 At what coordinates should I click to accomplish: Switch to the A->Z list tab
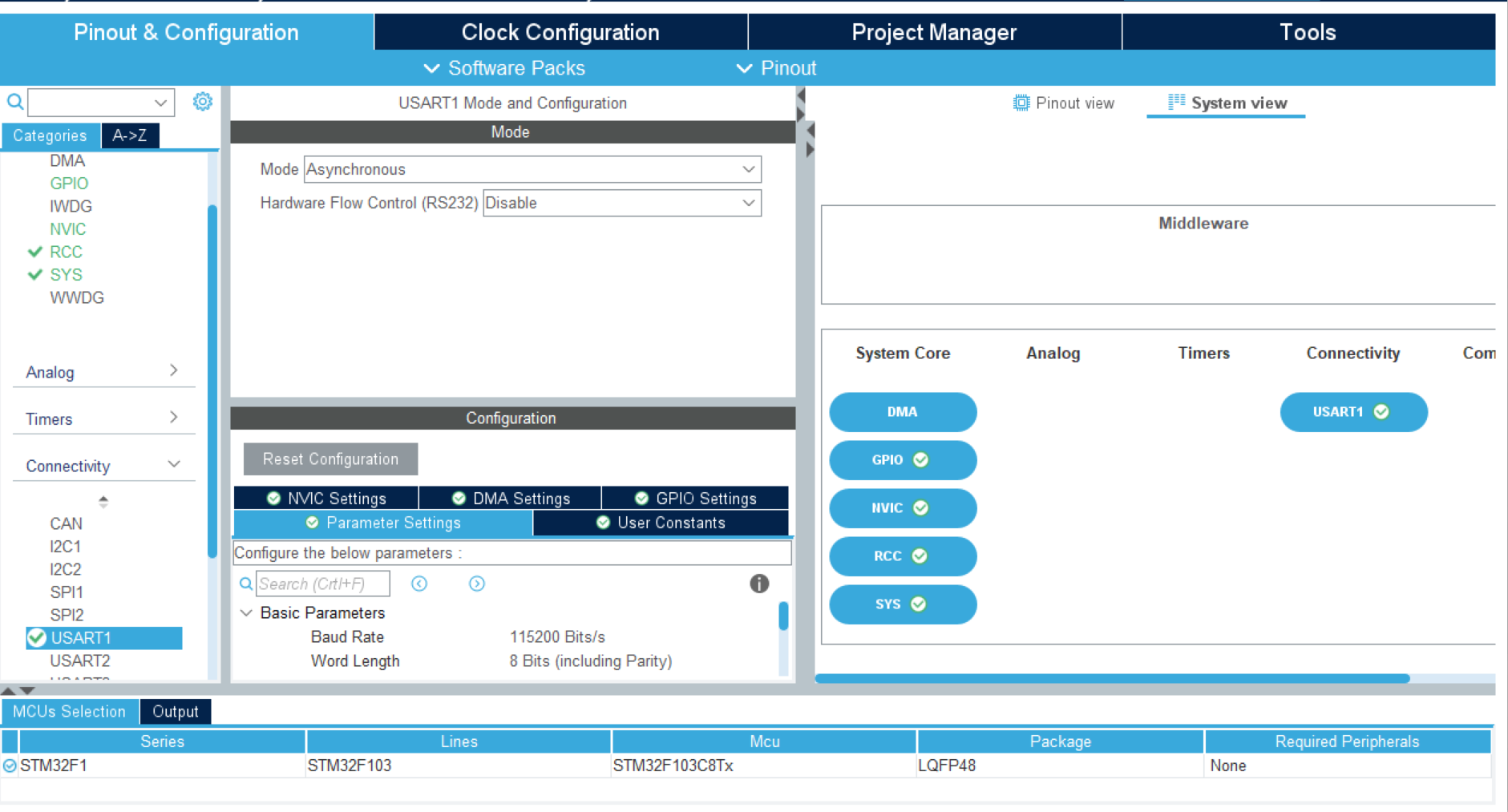(x=130, y=135)
